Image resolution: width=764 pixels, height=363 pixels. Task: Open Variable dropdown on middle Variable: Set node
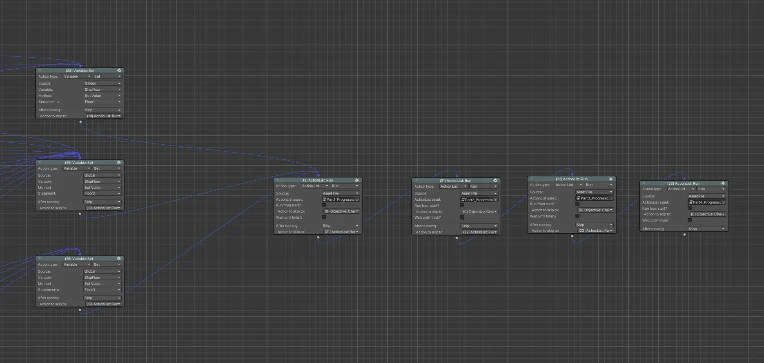point(103,181)
